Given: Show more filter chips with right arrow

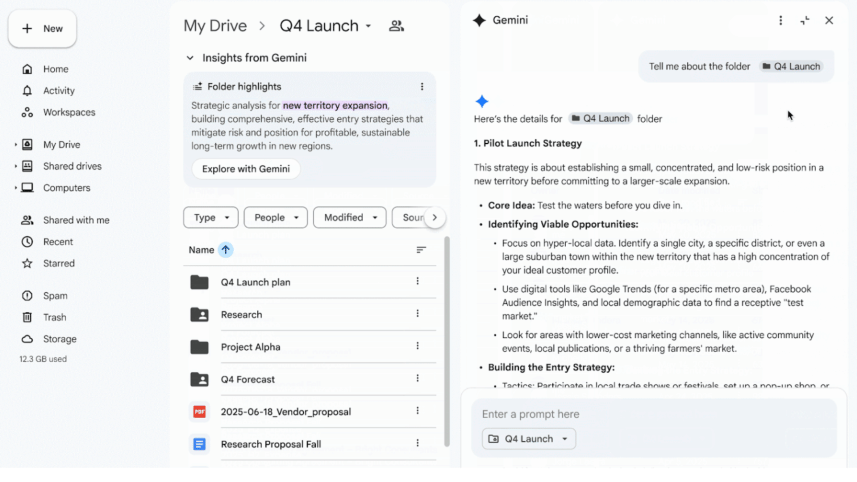Looking at the screenshot, I should tap(435, 218).
